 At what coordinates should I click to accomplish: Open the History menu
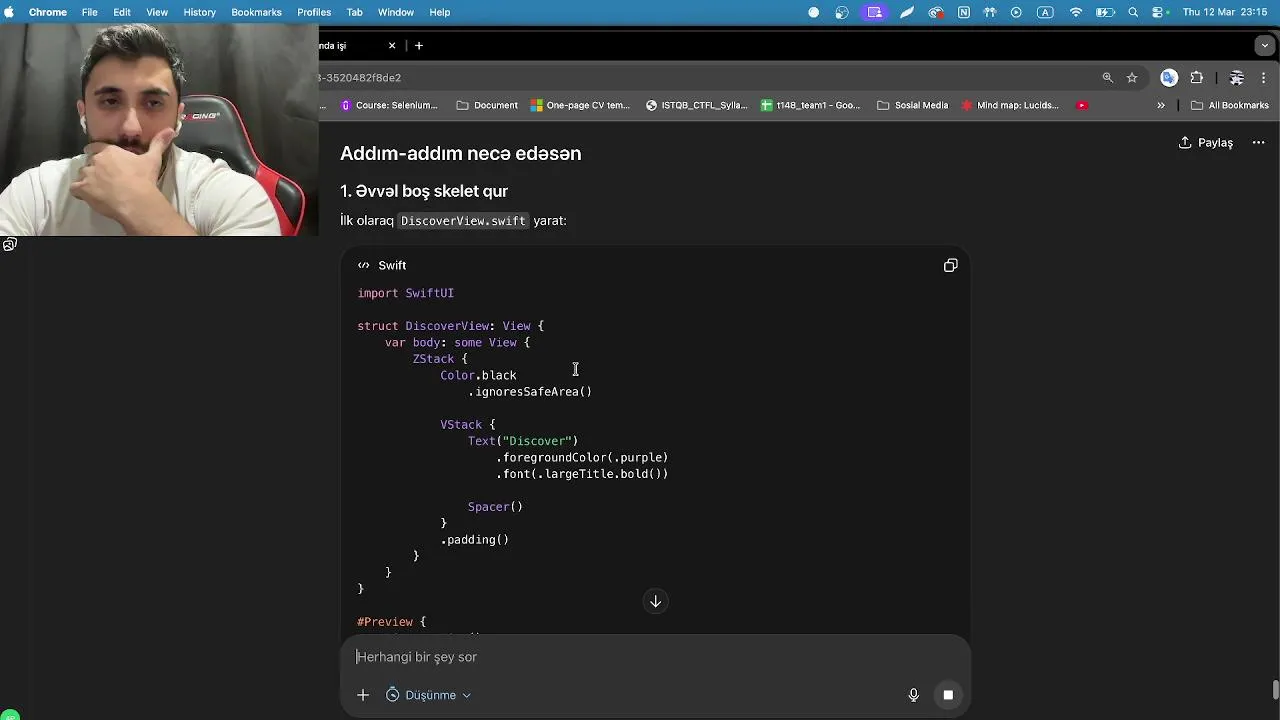coord(199,12)
